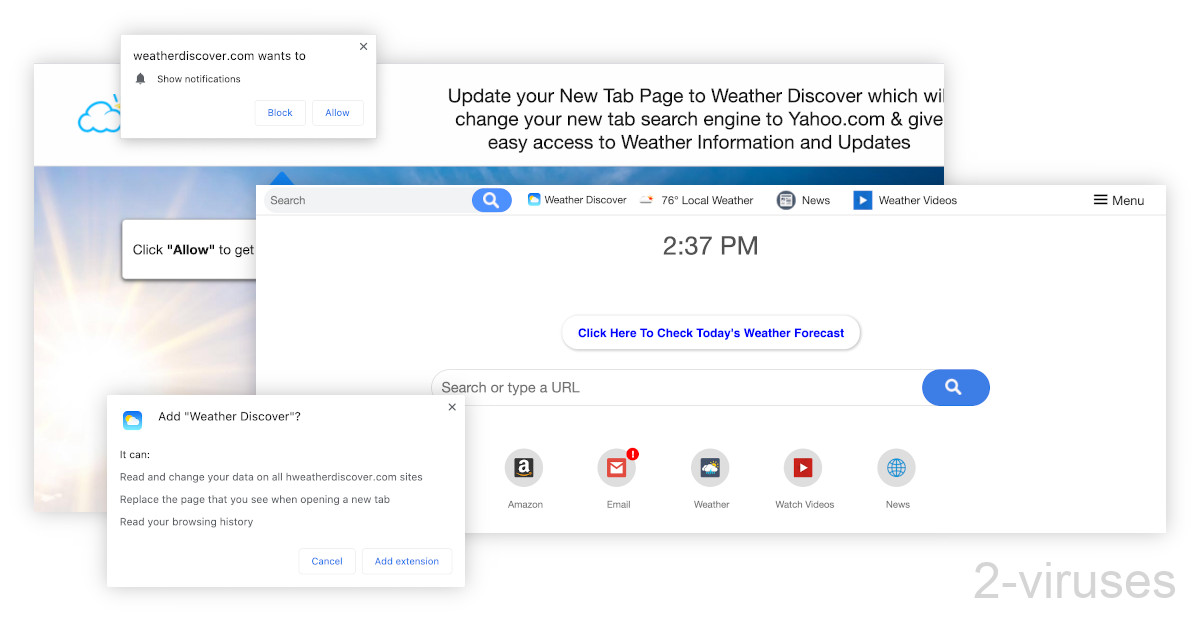
Task: Click the Search or type a URL field
Action: (677, 388)
